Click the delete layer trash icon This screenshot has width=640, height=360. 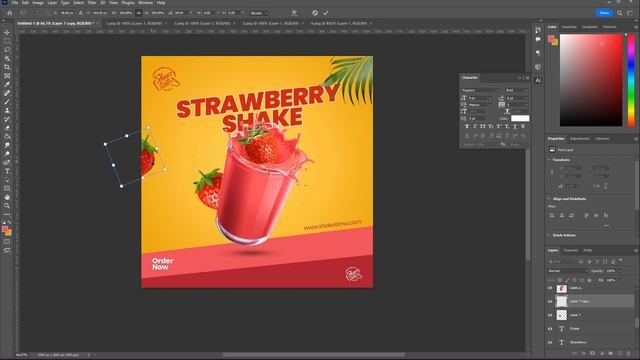click(629, 353)
